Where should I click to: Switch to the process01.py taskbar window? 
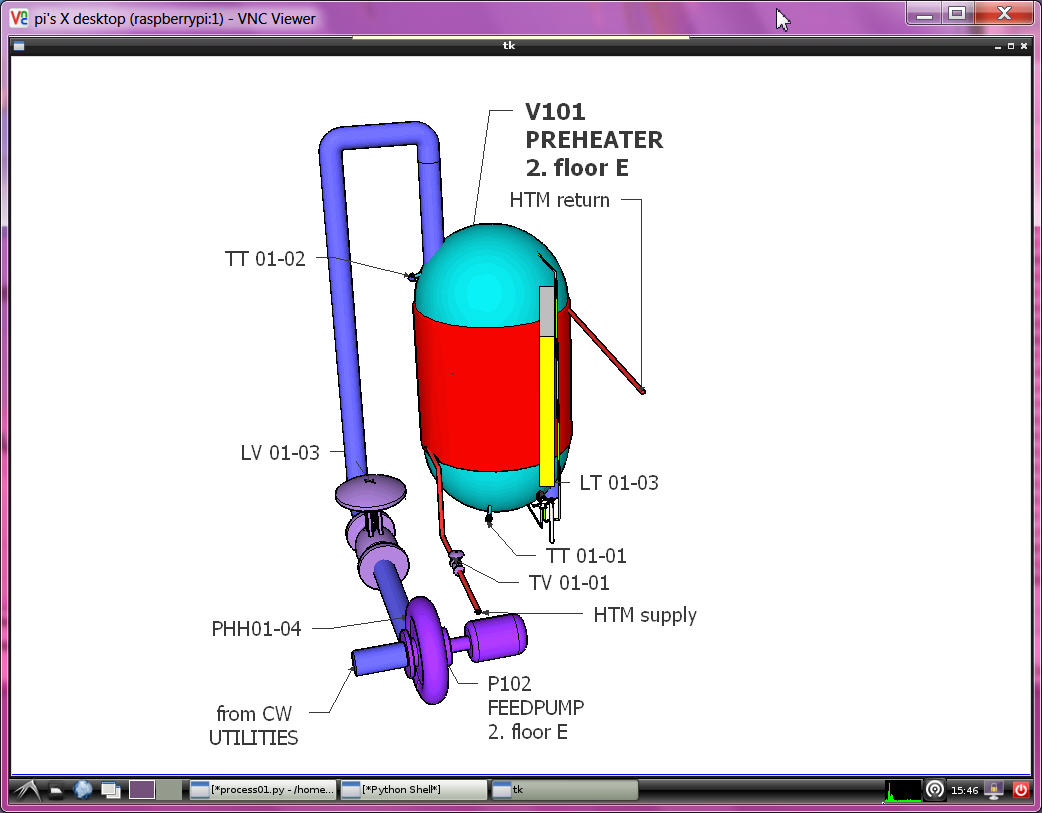click(x=263, y=790)
